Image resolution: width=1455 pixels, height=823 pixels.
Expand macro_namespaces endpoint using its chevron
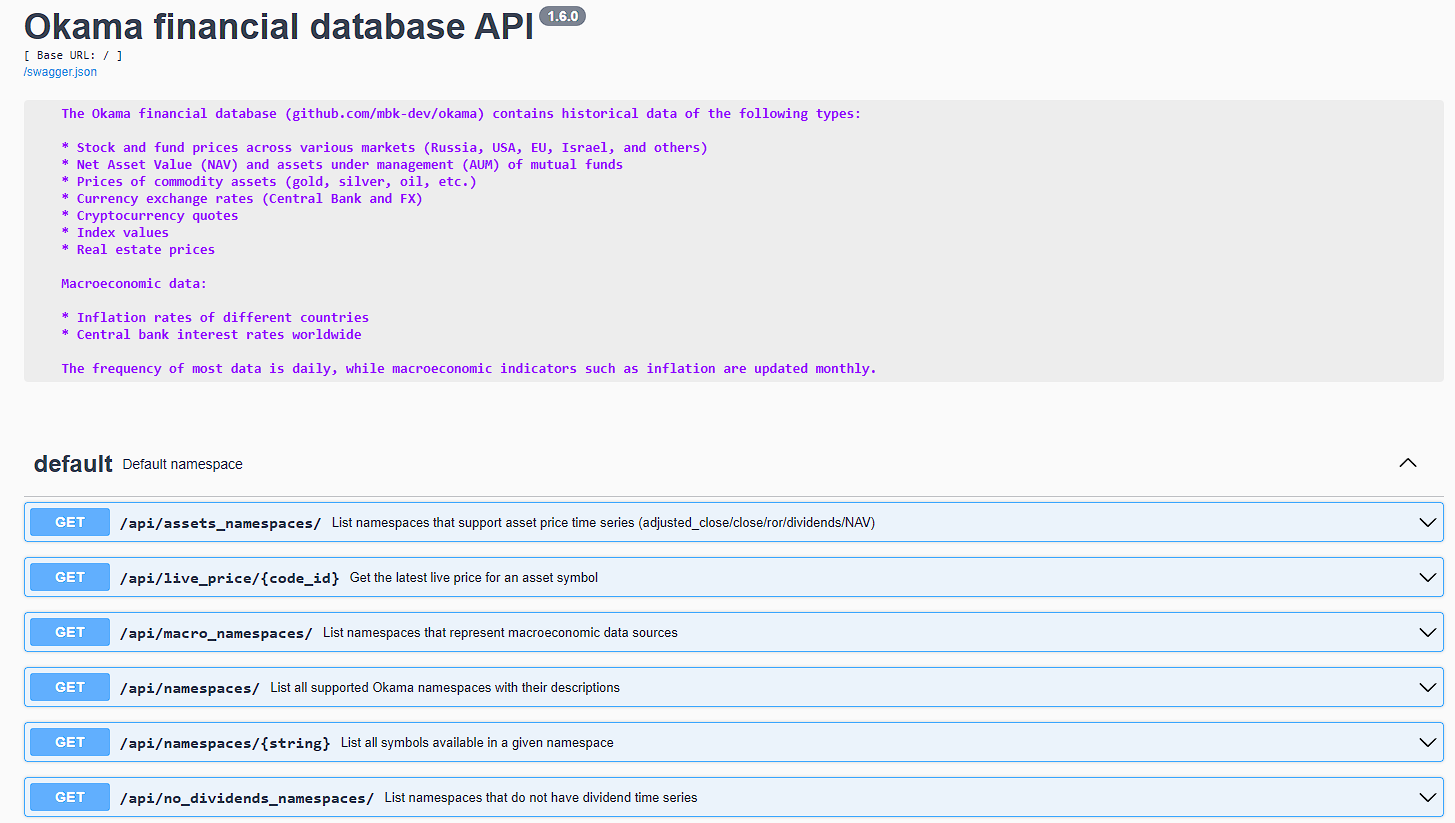[x=1427, y=632]
